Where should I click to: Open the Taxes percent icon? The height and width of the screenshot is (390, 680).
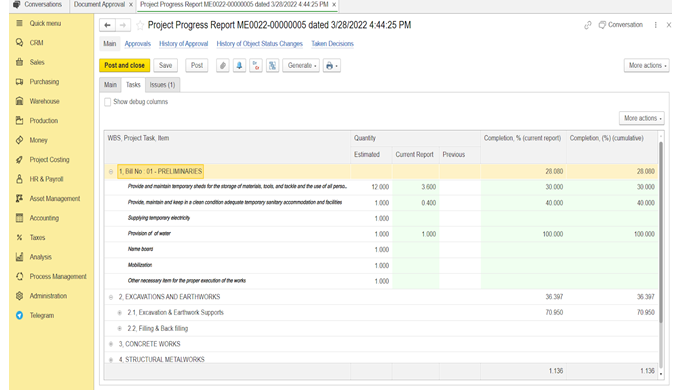[x=20, y=237]
